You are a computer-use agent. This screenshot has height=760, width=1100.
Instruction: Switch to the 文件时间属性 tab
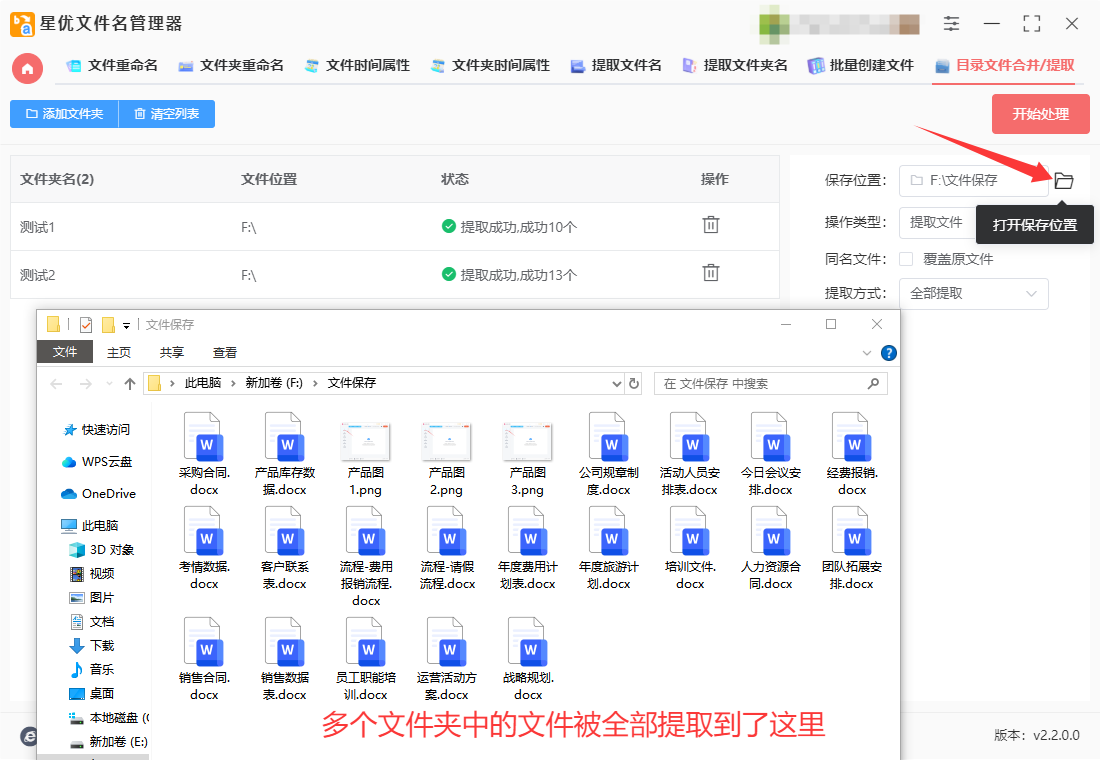coord(357,65)
